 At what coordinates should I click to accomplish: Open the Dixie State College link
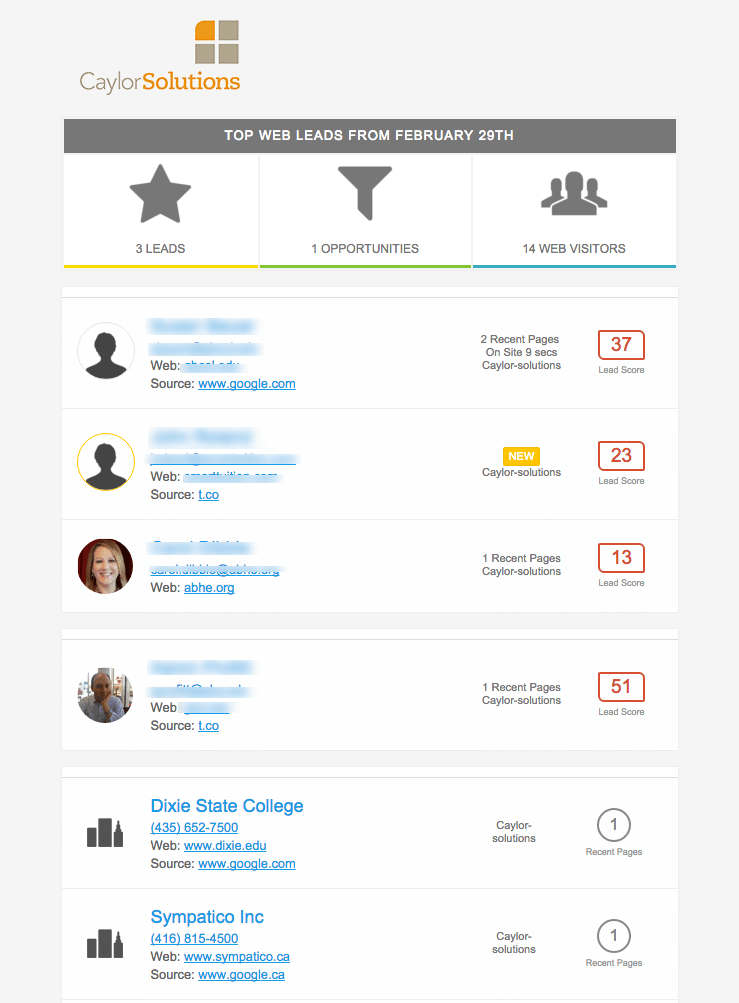(x=226, y=805)
